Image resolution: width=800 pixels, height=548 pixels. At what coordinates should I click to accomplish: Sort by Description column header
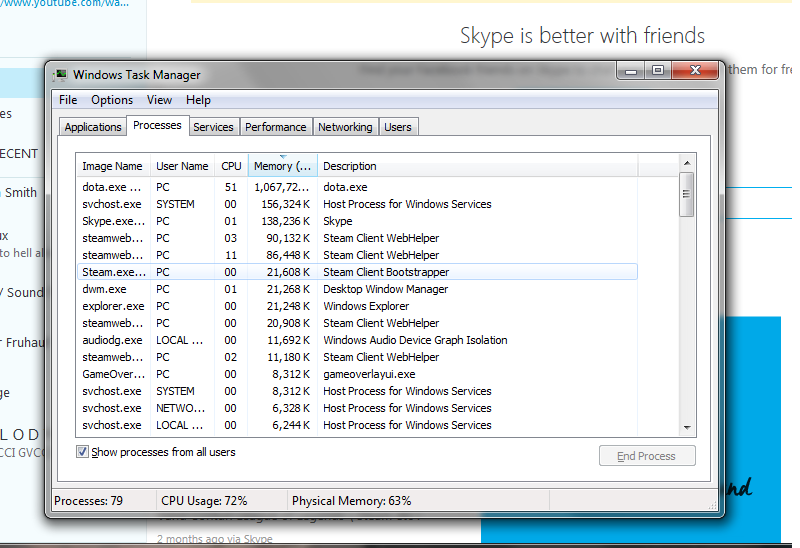pos(478,166)
